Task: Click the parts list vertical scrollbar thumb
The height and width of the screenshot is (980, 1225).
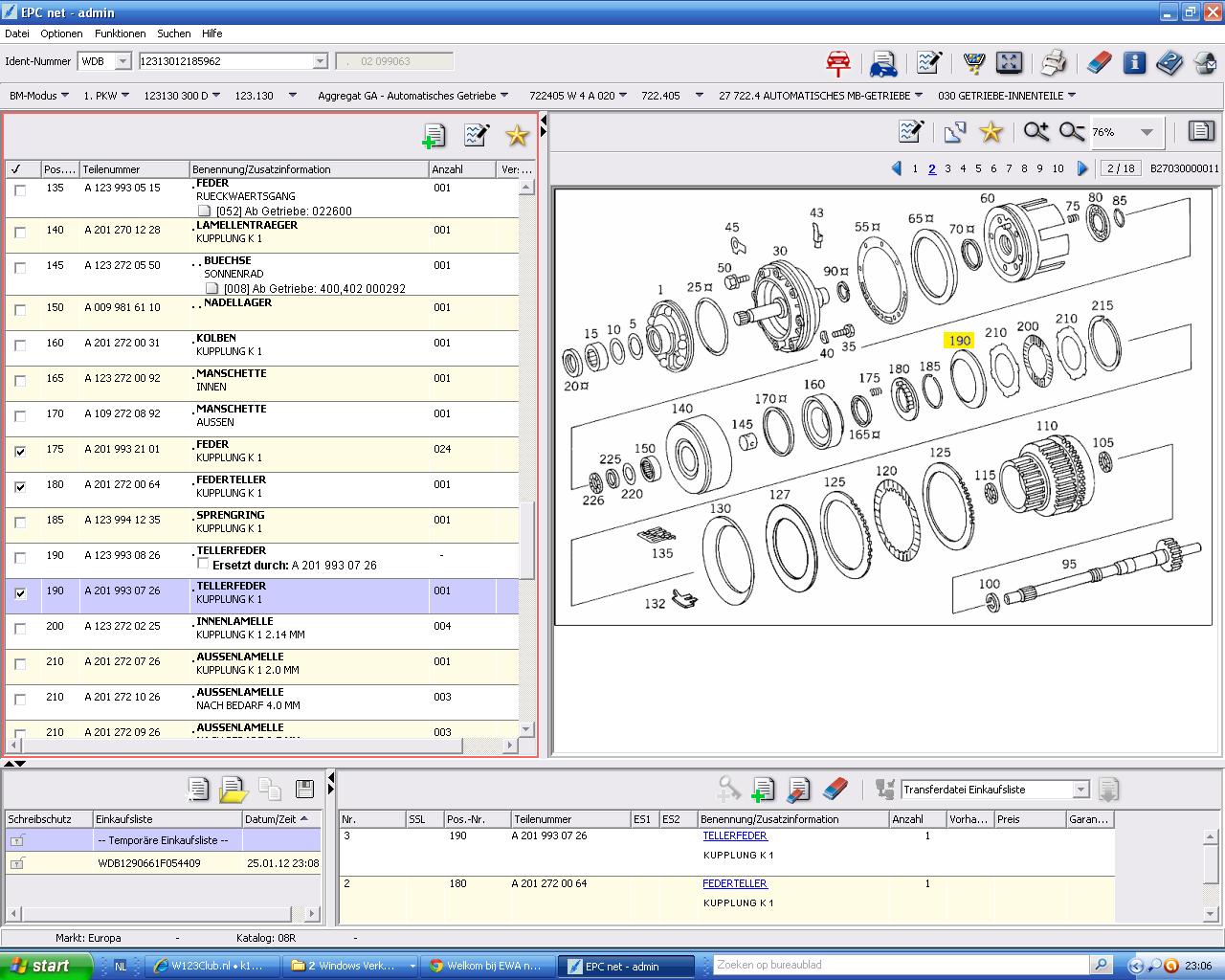Action: tap(526, 540)
